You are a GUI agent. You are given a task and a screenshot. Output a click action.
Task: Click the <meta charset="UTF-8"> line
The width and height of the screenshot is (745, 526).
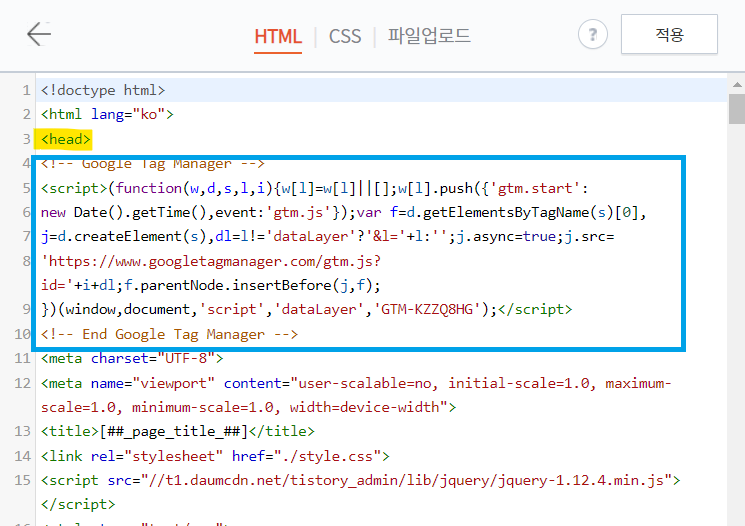click(132, 359)
